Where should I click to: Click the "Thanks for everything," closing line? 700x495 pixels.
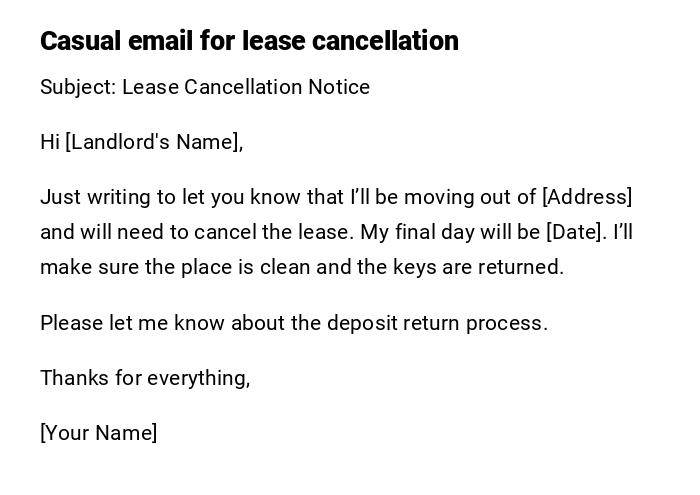[x=145, y=378]
